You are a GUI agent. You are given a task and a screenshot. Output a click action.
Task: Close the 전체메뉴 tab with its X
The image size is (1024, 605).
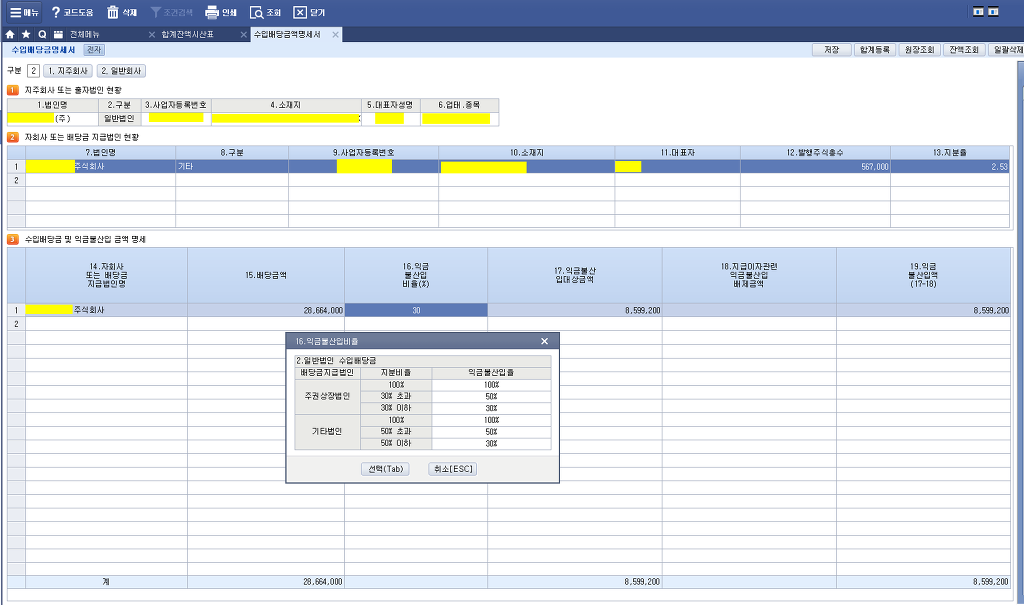tap(152, 35)
